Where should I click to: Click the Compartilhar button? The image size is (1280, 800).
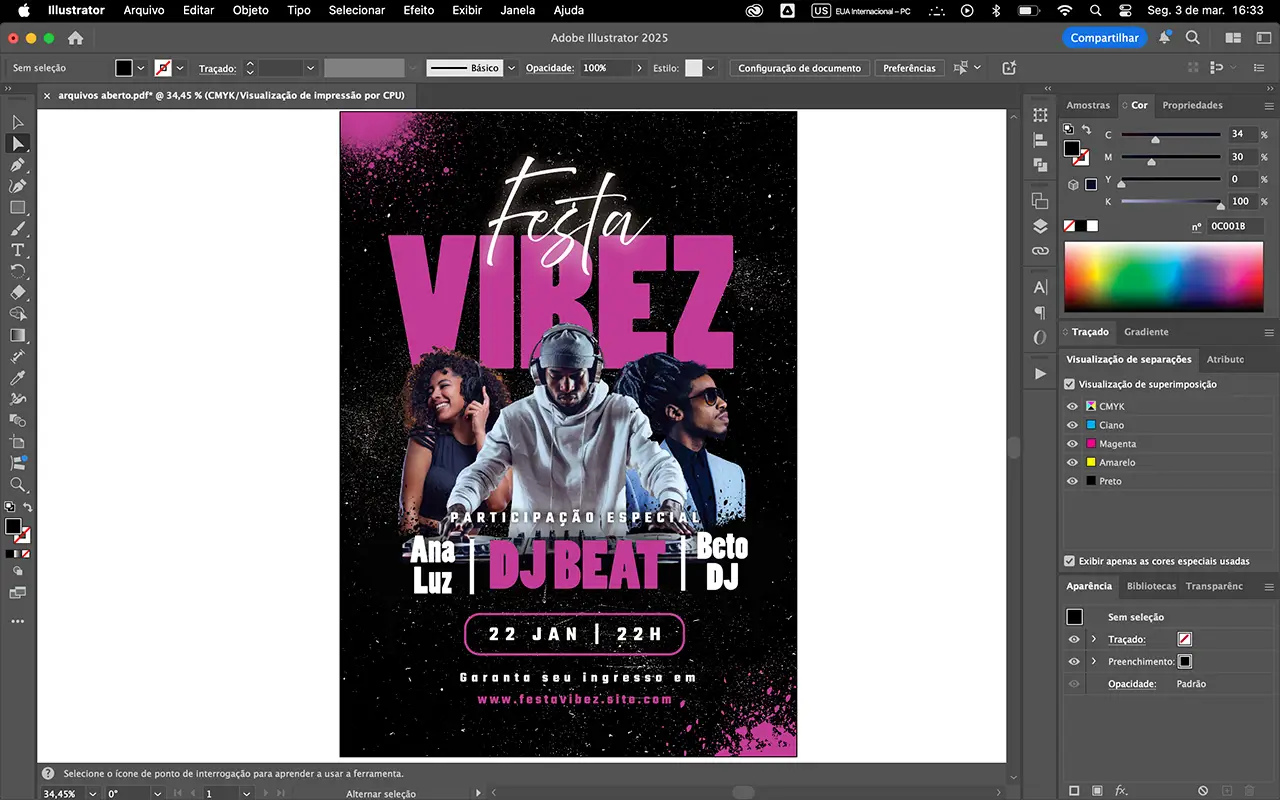tap(1104, 38)
